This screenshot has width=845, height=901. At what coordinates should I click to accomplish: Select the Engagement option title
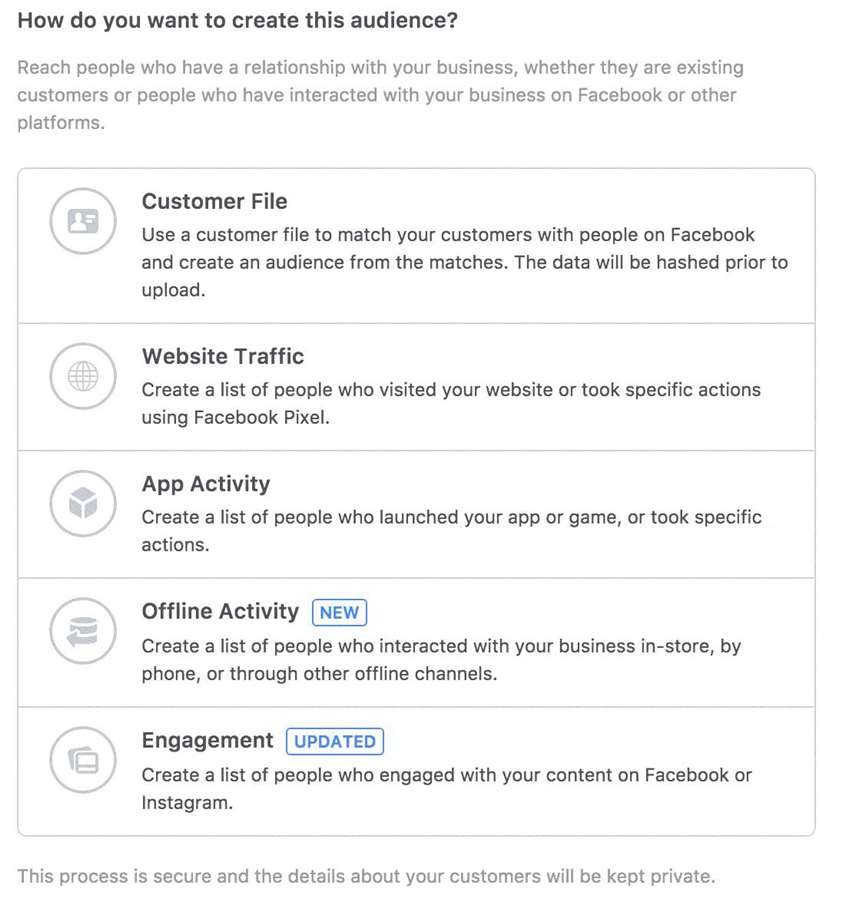[207, 741]
